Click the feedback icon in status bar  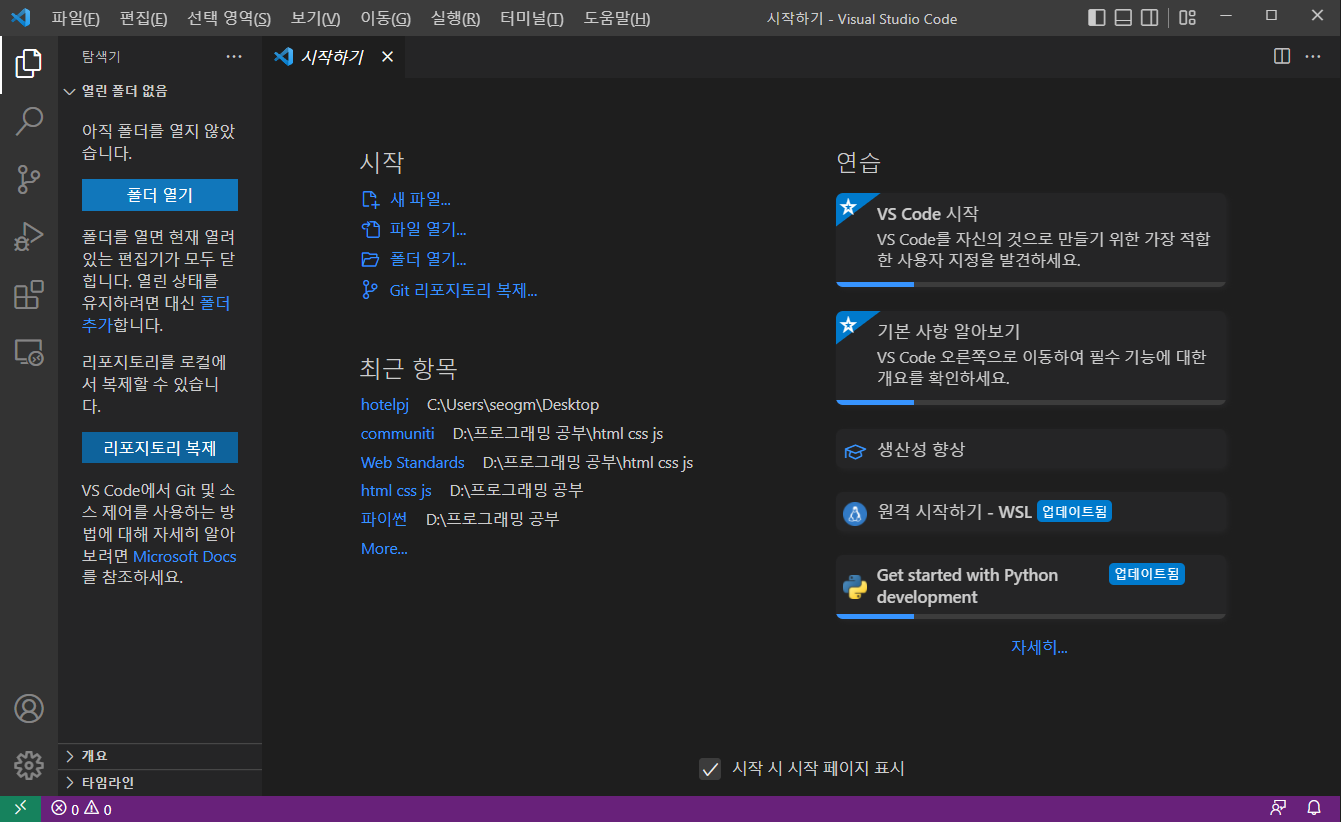(1278, 809)
